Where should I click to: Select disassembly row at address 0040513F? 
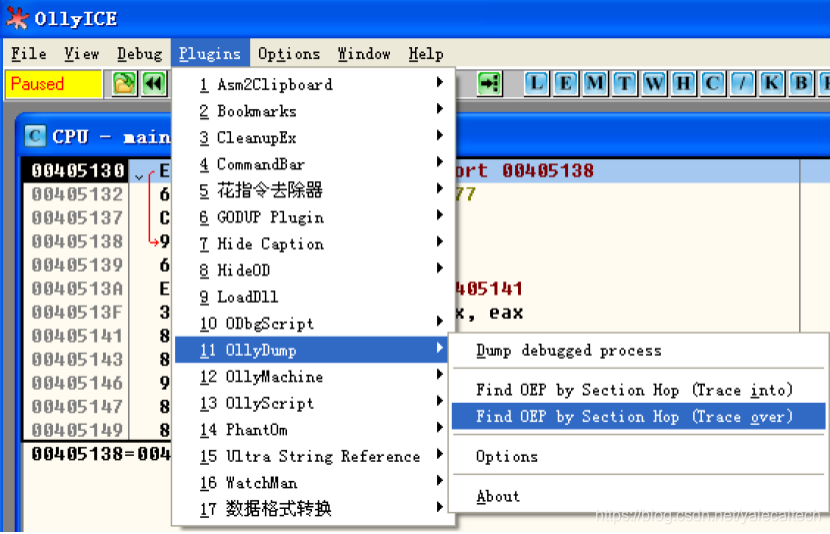(x=78, y=312)
